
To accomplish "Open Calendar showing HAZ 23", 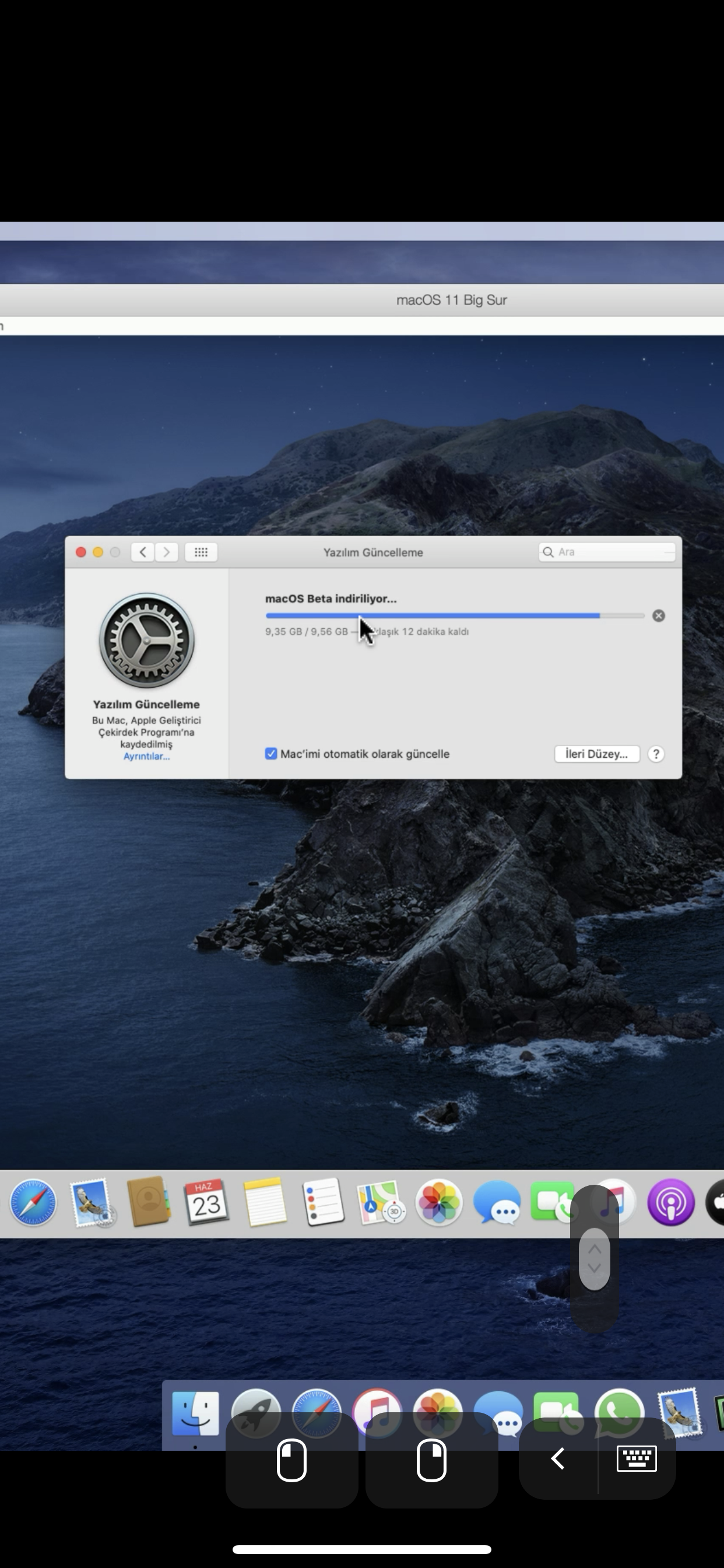I will click(x=206, y=1202).
